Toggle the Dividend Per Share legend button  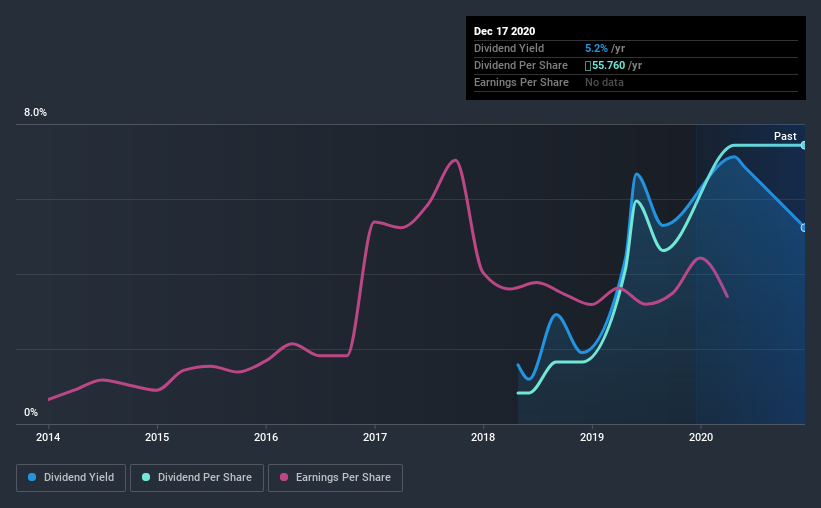pos(197,478)
